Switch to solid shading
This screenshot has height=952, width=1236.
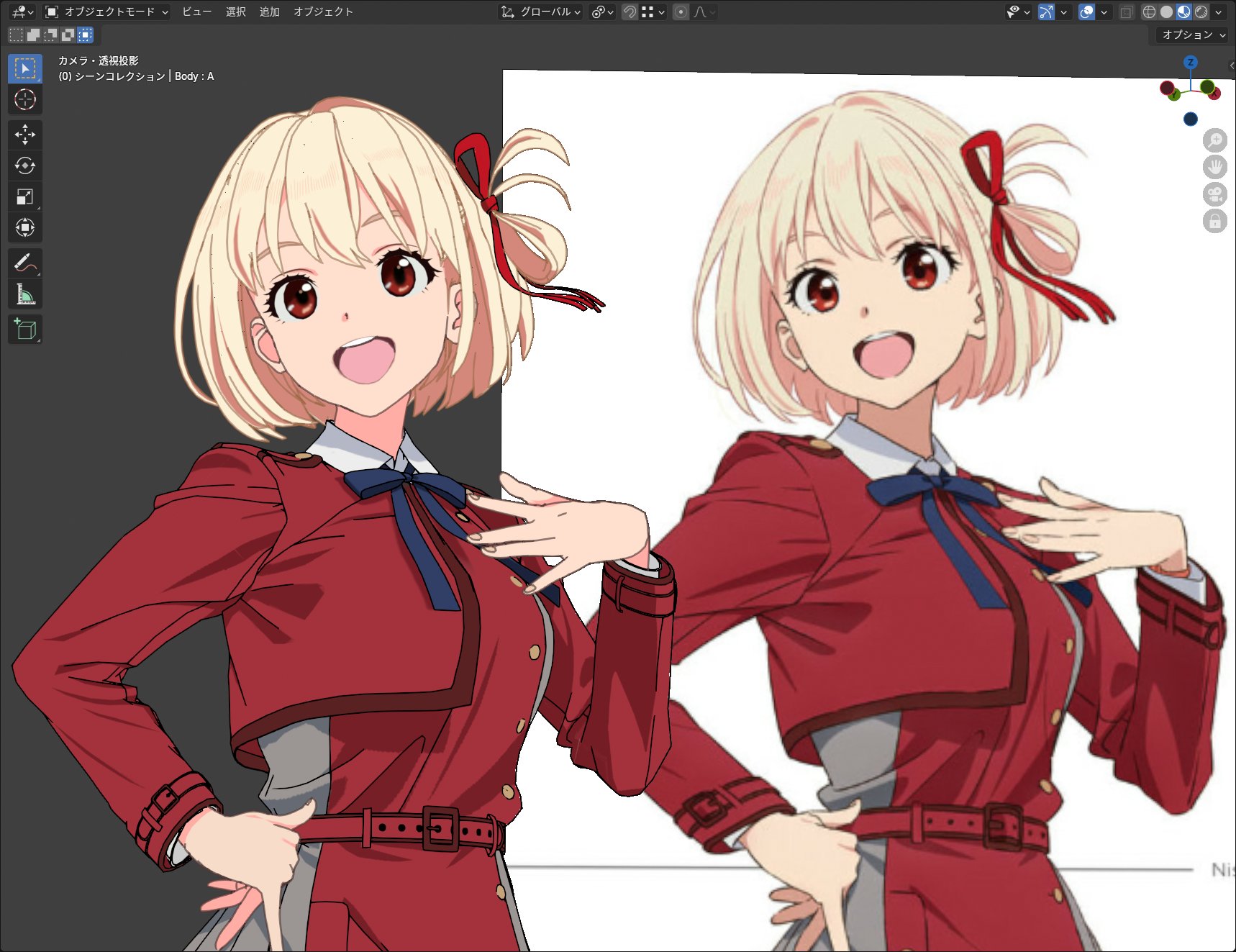(x=1166, y=12)
